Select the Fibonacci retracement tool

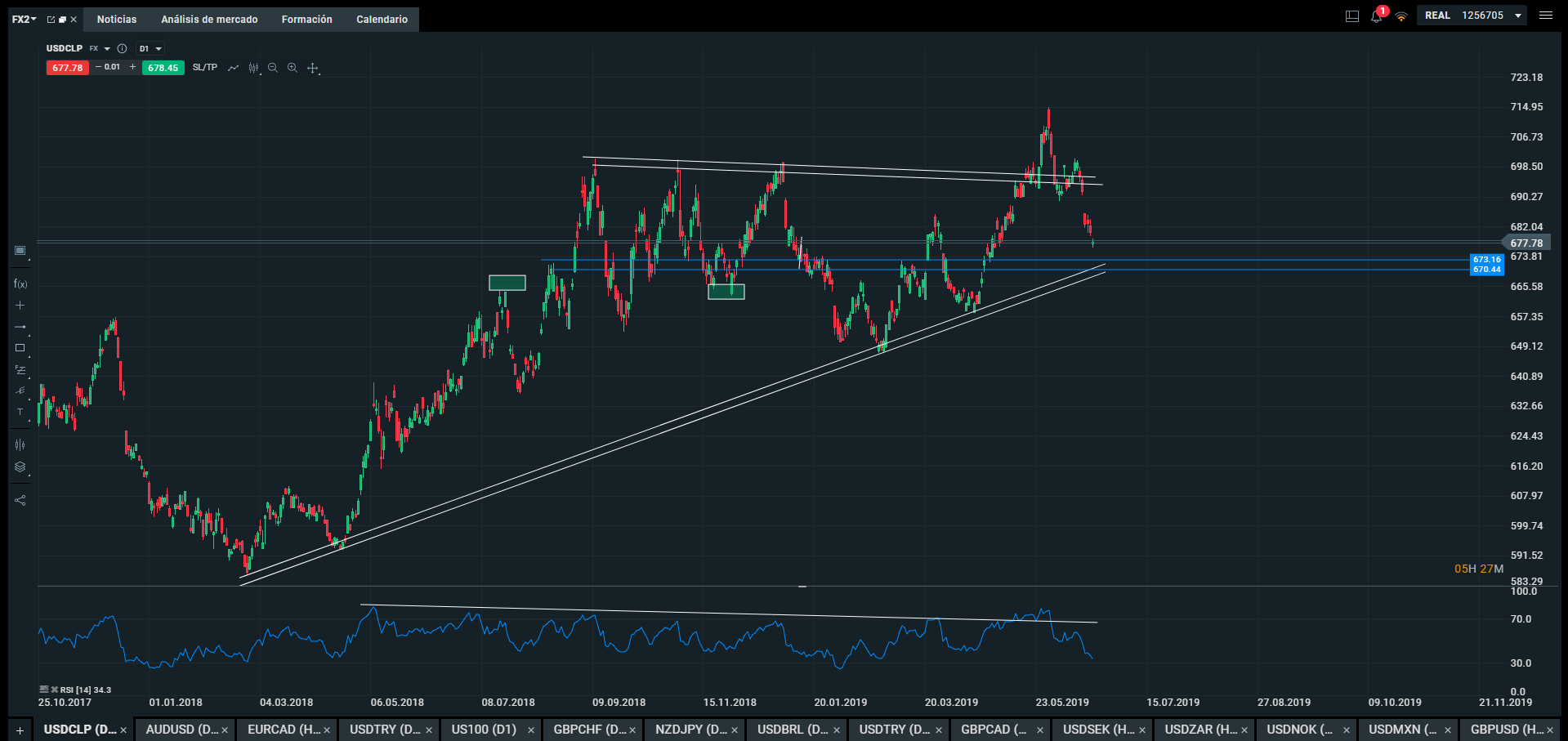click(20, 370)
